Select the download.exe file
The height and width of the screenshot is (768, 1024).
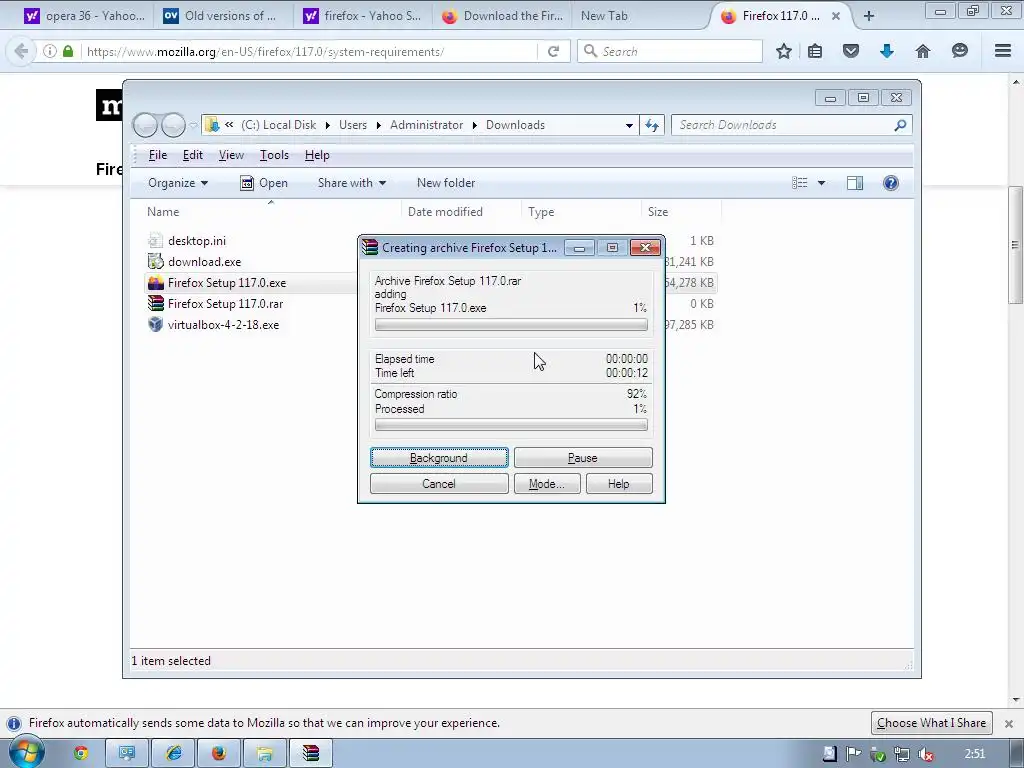204,261
